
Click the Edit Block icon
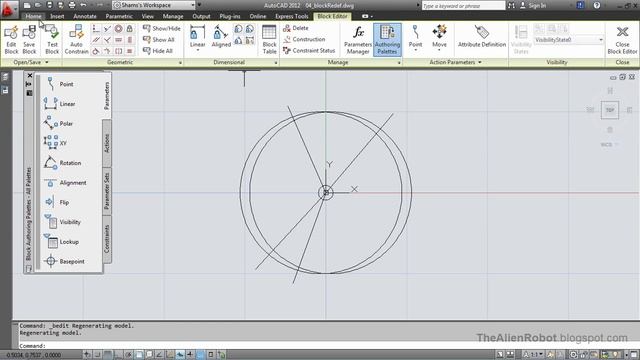coord(11,39)
